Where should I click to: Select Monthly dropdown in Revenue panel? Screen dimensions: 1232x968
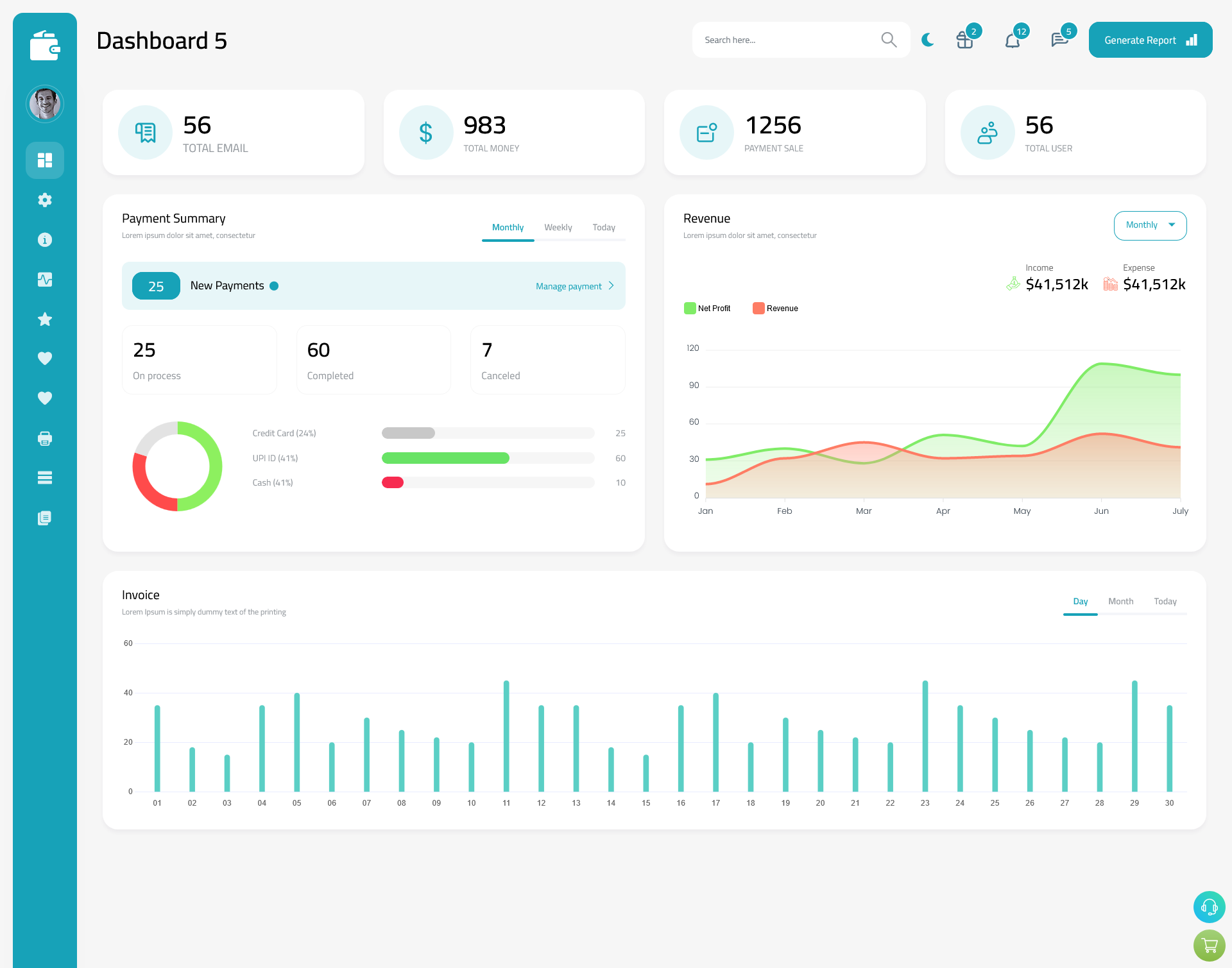pos(1149,225)
